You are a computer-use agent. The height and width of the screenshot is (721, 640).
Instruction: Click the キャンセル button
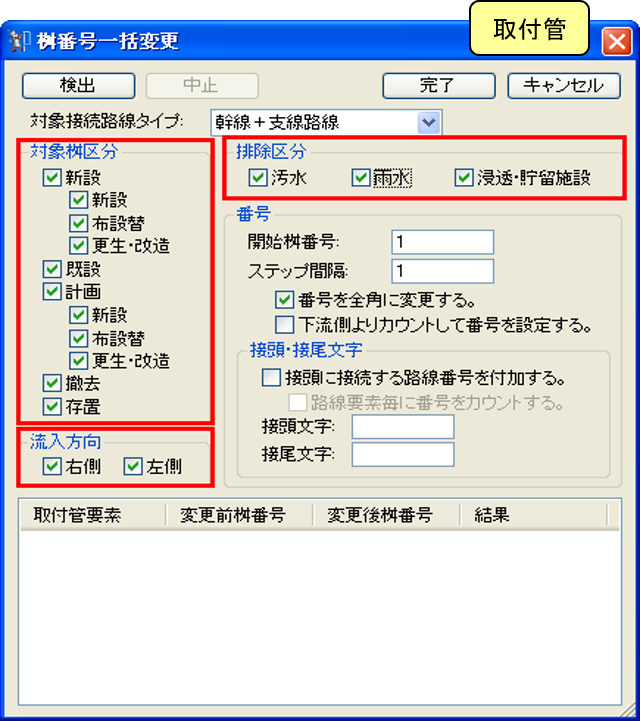click(x=564, y=86)
